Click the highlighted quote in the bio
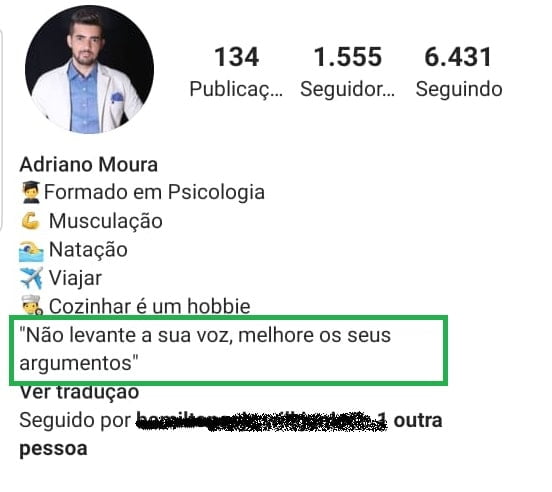The image size is (552, 492). [x=228, y=350]
